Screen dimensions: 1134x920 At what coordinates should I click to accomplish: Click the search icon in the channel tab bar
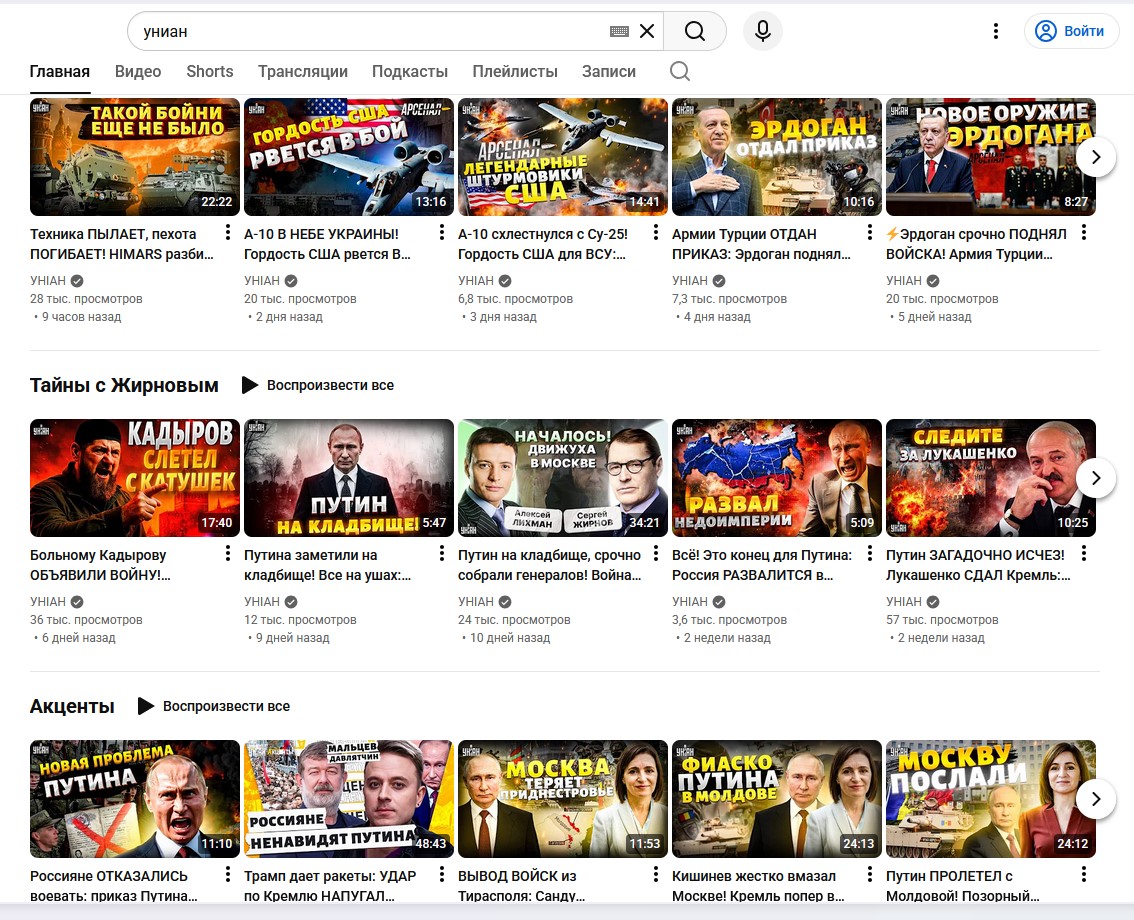[680, 71]
